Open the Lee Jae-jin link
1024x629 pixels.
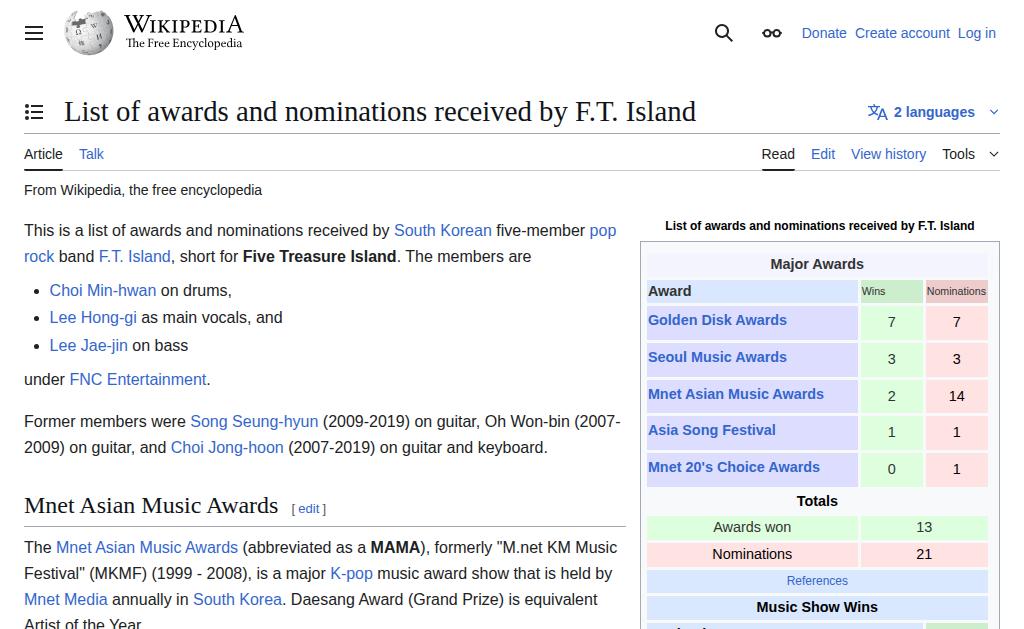88,346
